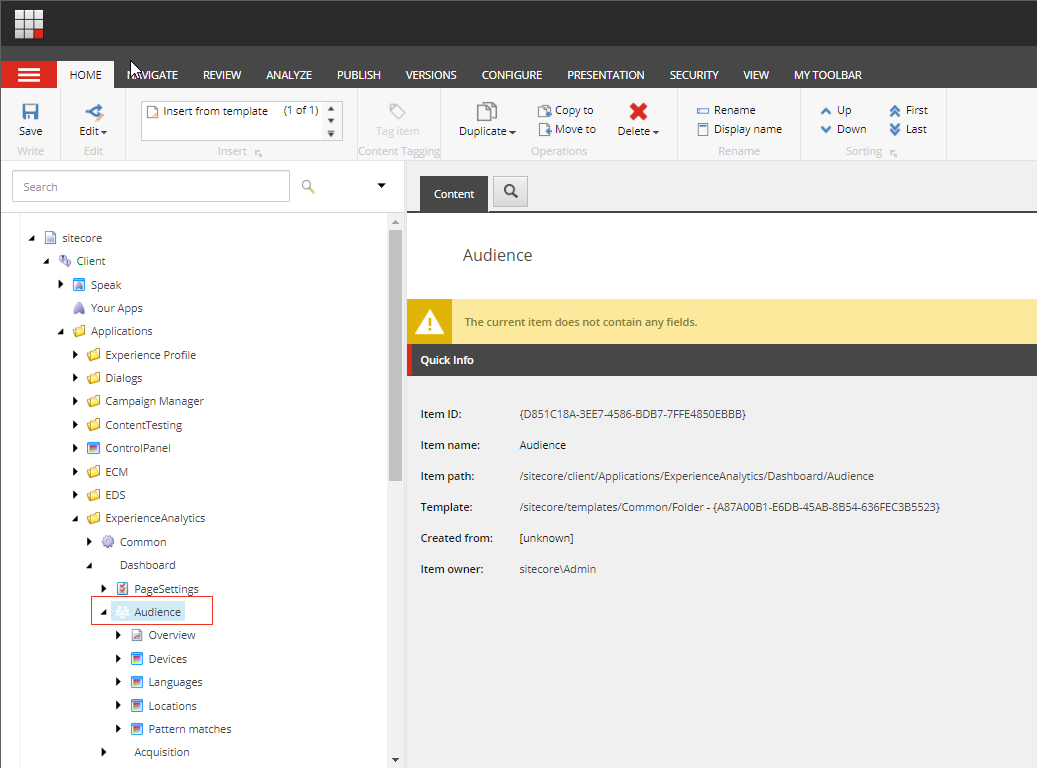Click the Overview item icon

tap(137, 635)
